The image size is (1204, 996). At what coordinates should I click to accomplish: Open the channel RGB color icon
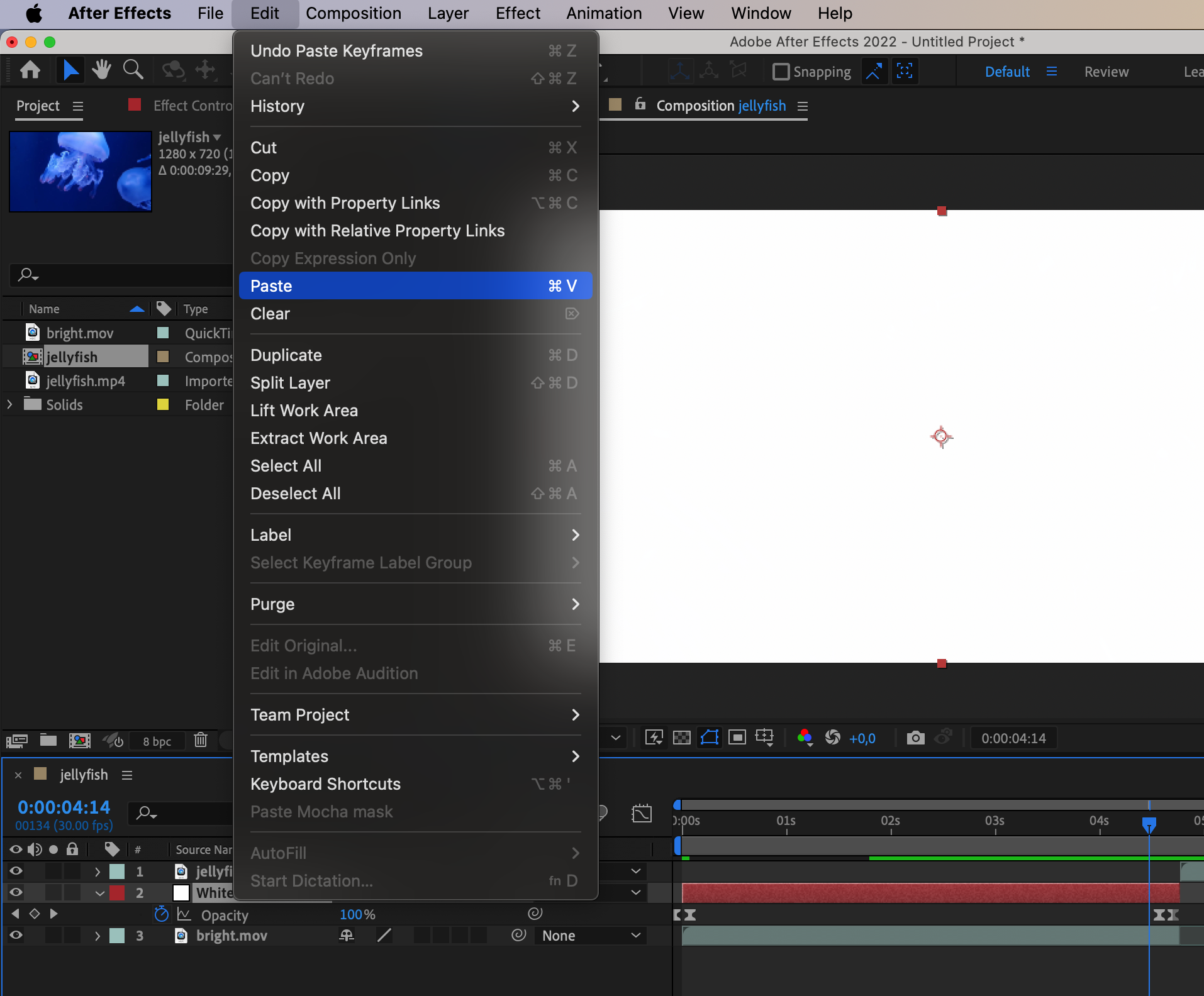pos(804,738)
